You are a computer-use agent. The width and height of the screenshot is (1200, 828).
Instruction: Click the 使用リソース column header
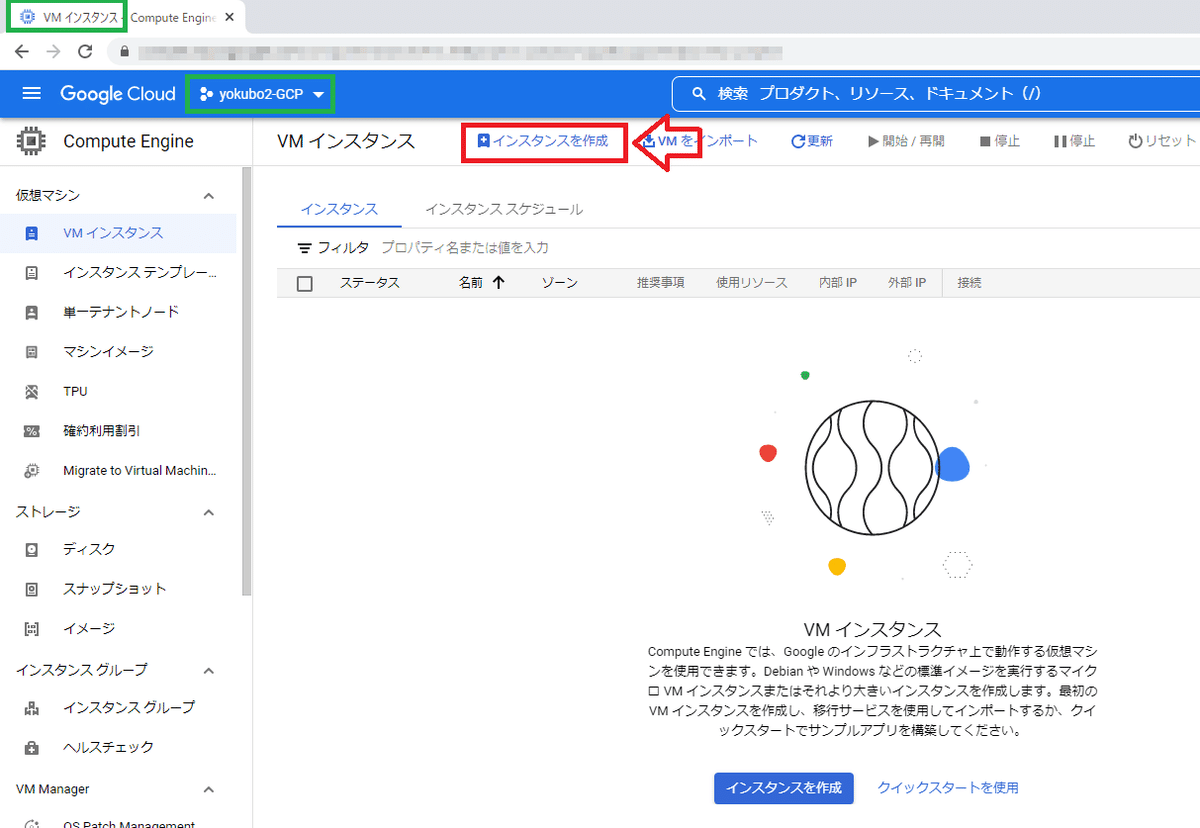pyautogui.click(x=752, y=283)
